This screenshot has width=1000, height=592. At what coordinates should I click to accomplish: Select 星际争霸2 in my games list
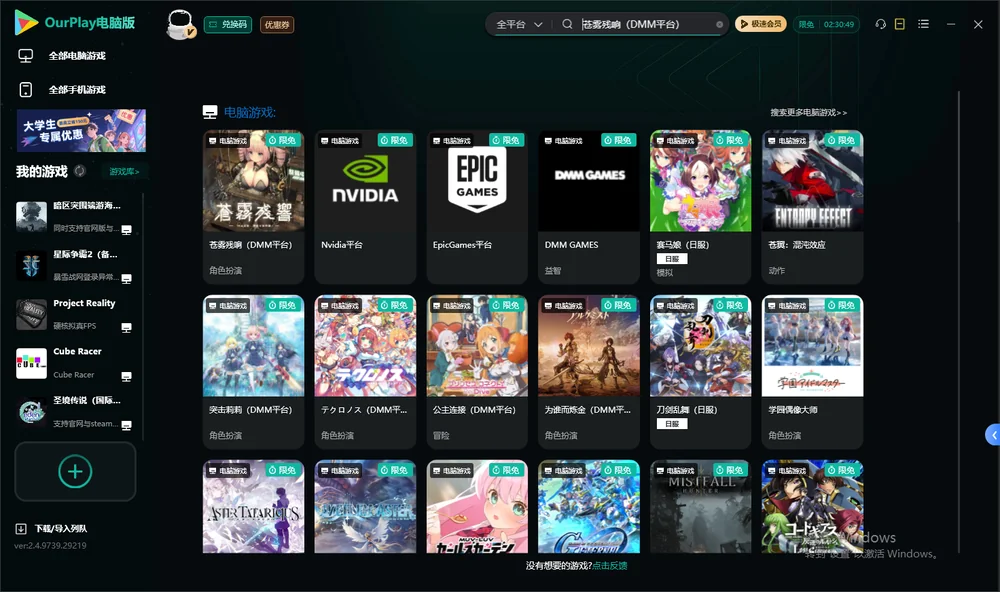coord(75,265)
